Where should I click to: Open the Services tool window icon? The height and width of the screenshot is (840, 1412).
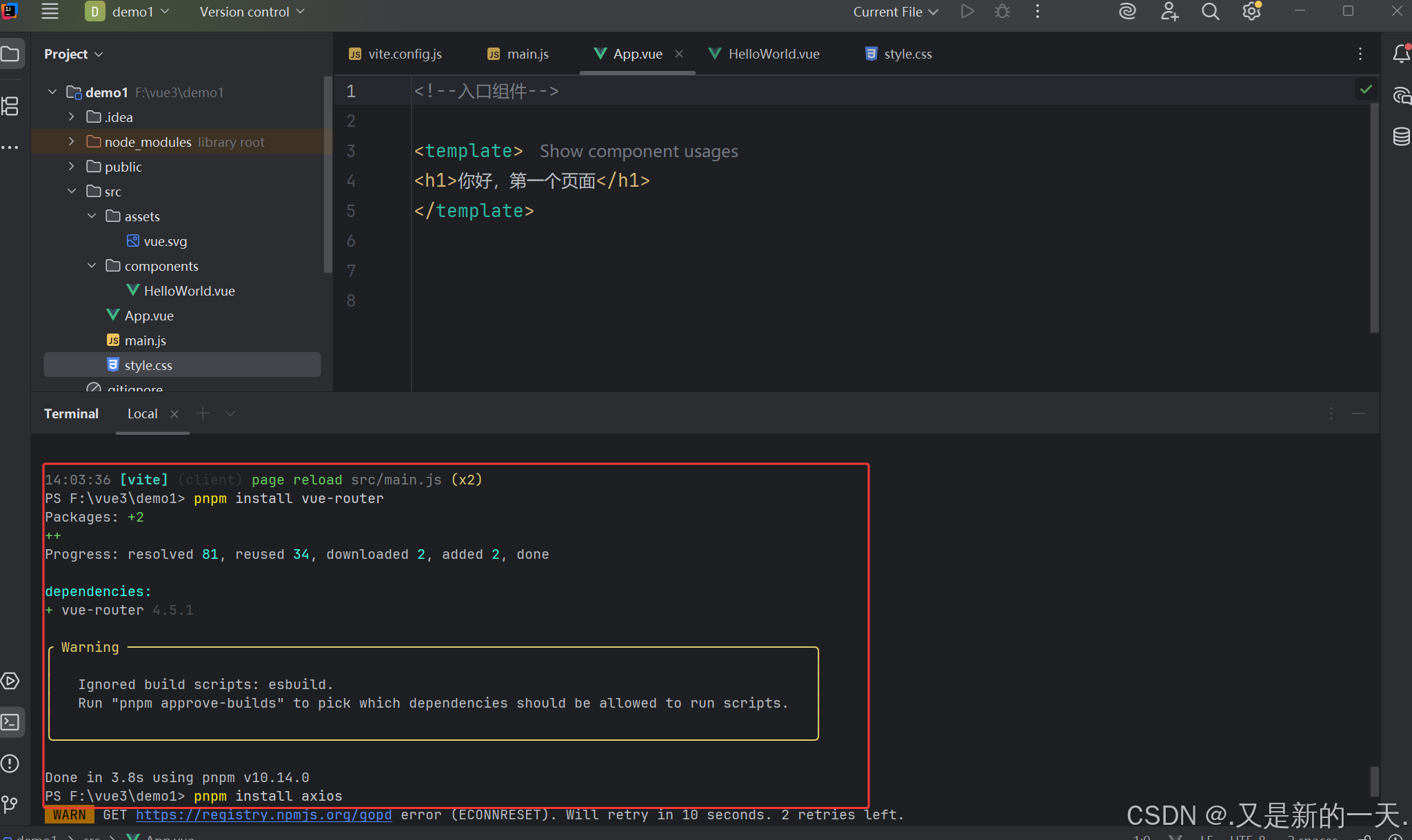click(10, 681)
